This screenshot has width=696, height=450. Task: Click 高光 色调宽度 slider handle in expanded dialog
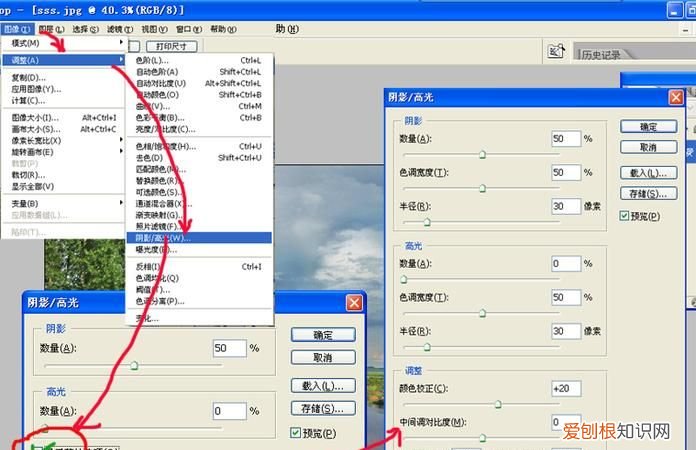(x=482, y=313)
